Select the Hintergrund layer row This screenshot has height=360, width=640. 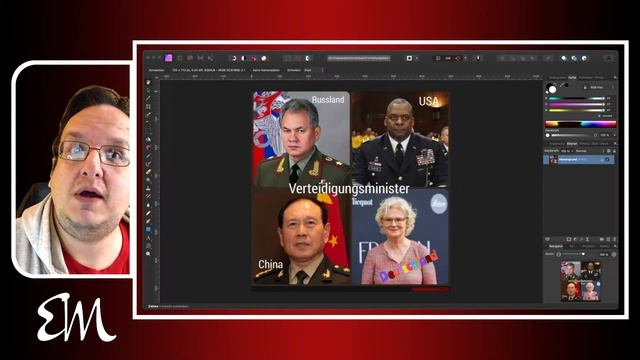coord(579,159)
